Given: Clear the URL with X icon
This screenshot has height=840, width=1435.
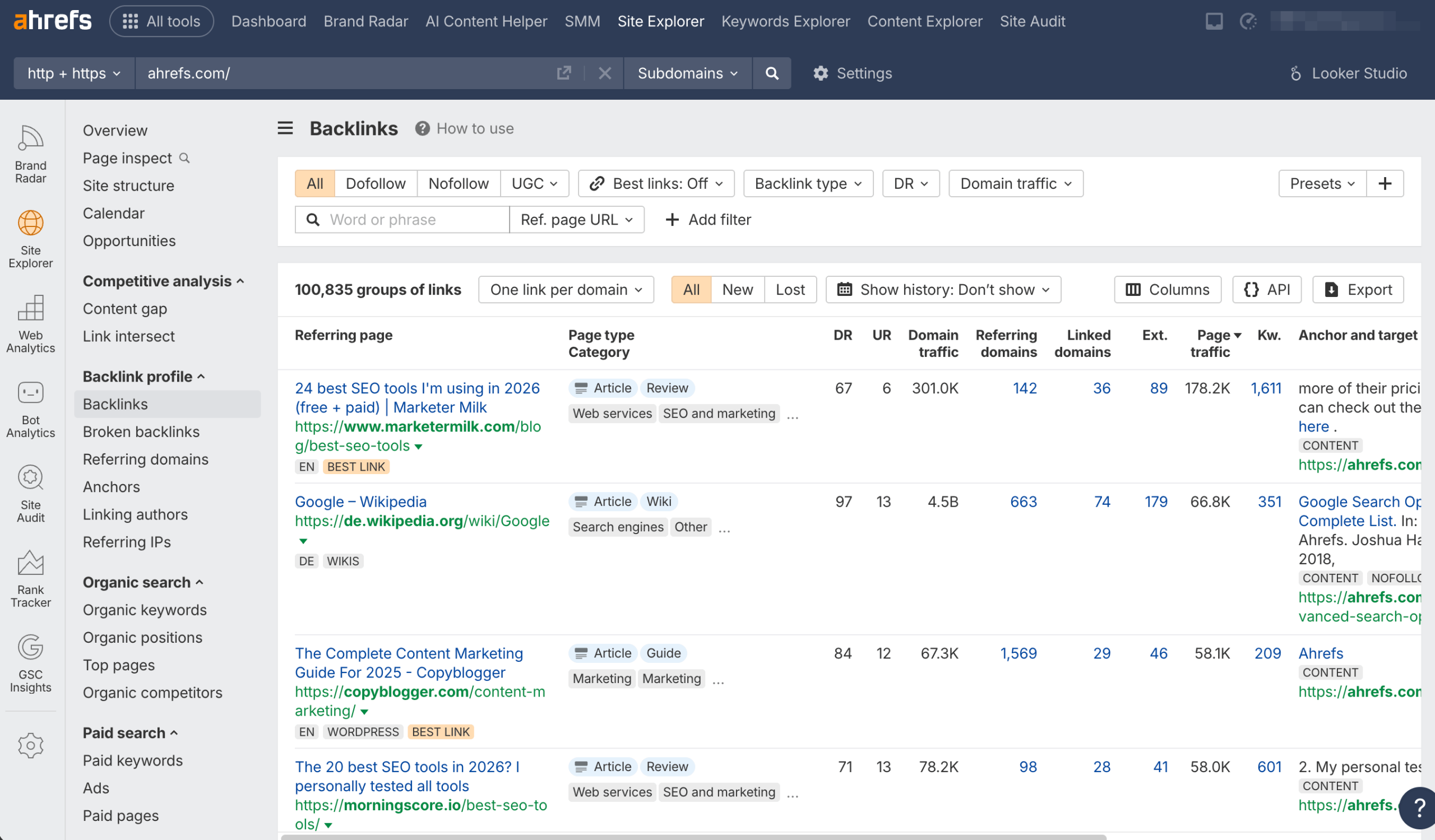Looking at the screenshot, I should point(605,73).
